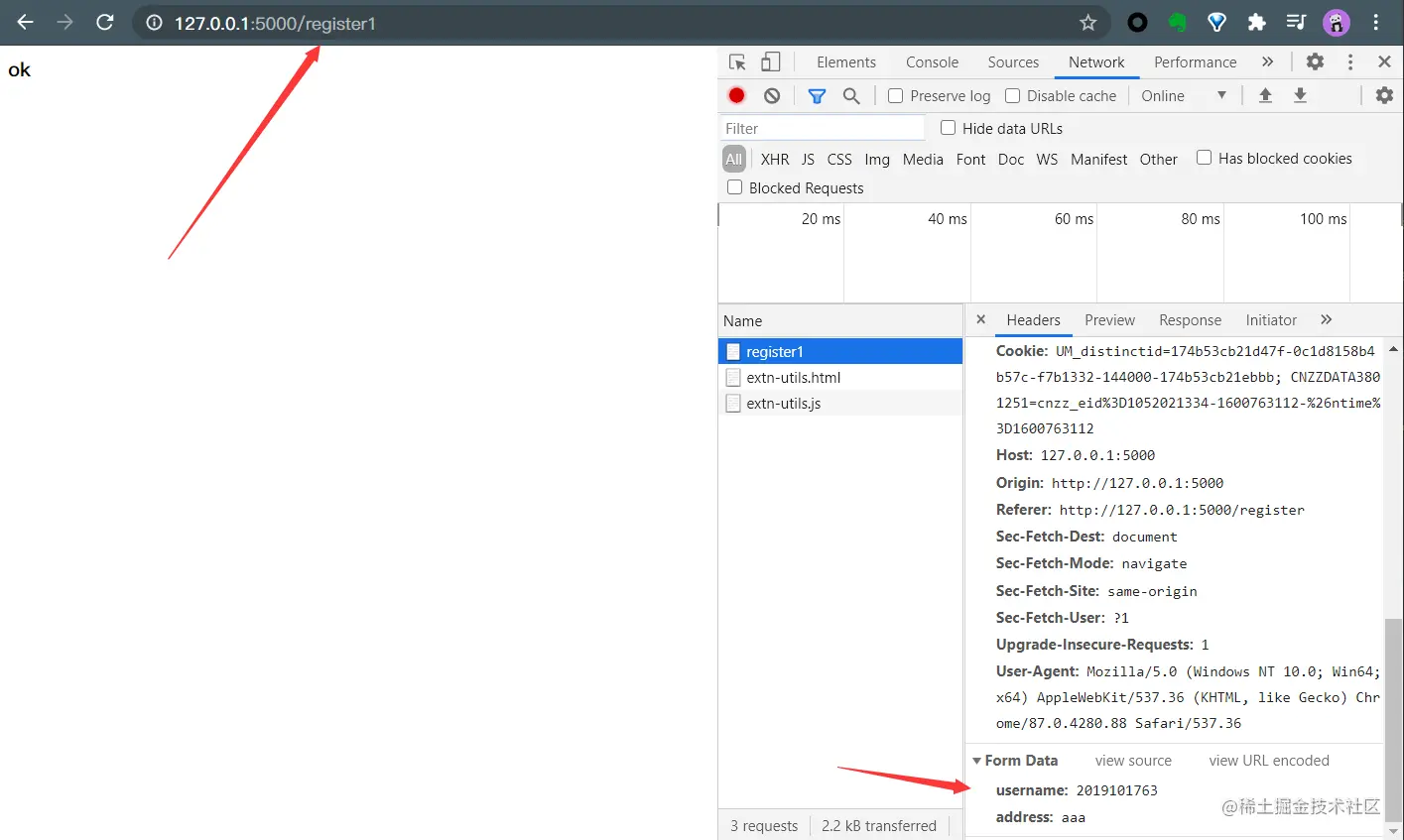This screenshot has width=1404, height=840.
Task: Open DevTools settings gear icon
Action: [1315, 61]
